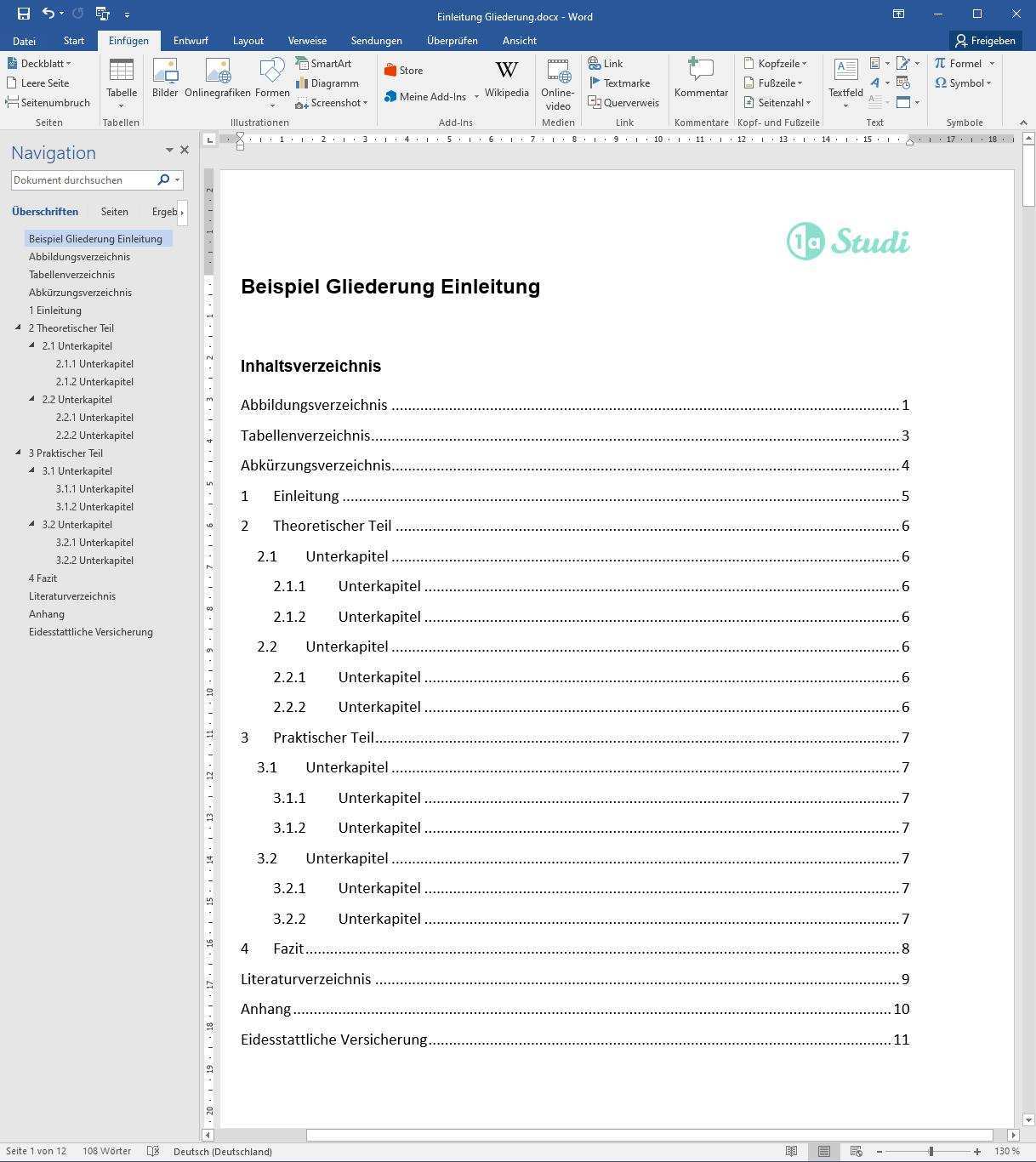Viewport: 1036px width, 1162px height.
Task: Add a Kommentar from the ribbon
Action: pyautogui.click(x=701, y=78)
